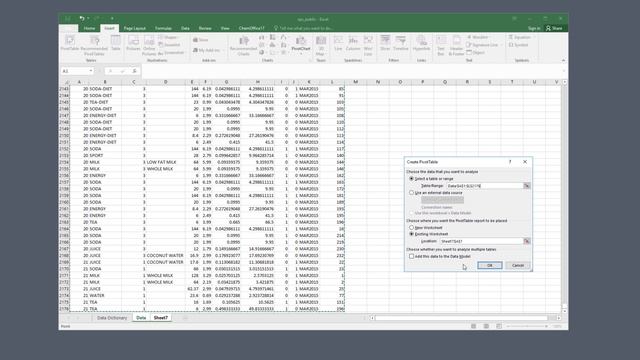Open the Name Box dropdown arrow
The height and width of the screenshot is (360, 640).
tap(91, 71)
